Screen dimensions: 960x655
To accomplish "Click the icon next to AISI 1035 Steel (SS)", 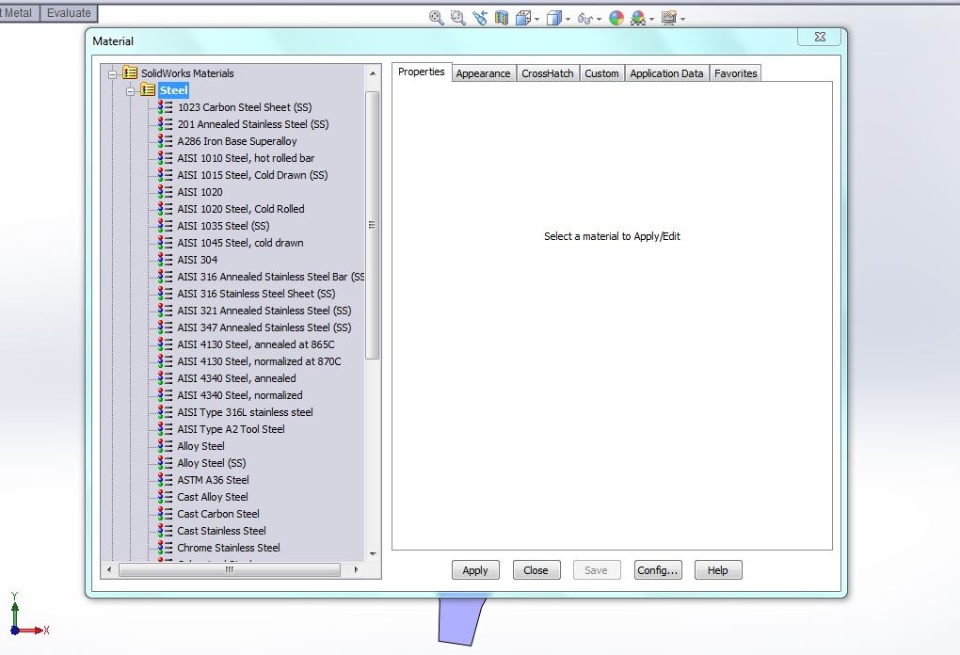I will tap(165, 226).
